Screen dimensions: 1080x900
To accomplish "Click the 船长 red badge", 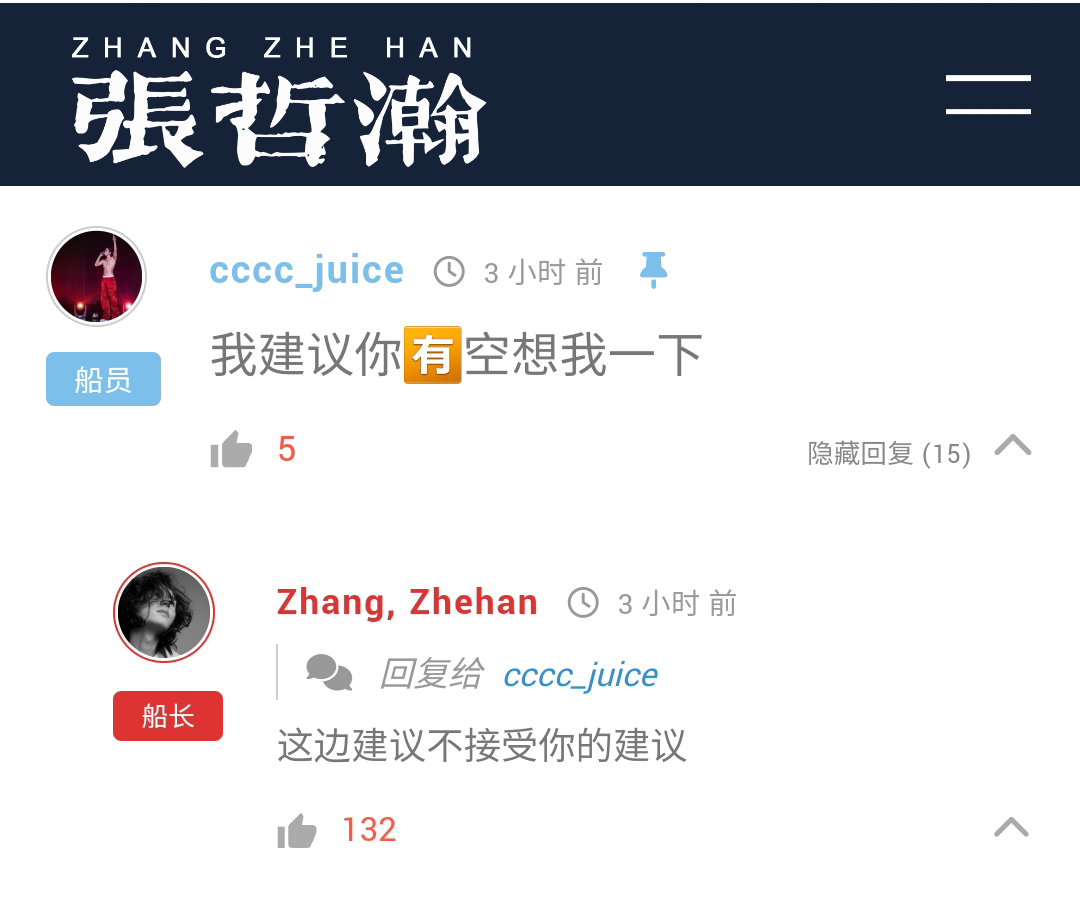I will point(168,716).
